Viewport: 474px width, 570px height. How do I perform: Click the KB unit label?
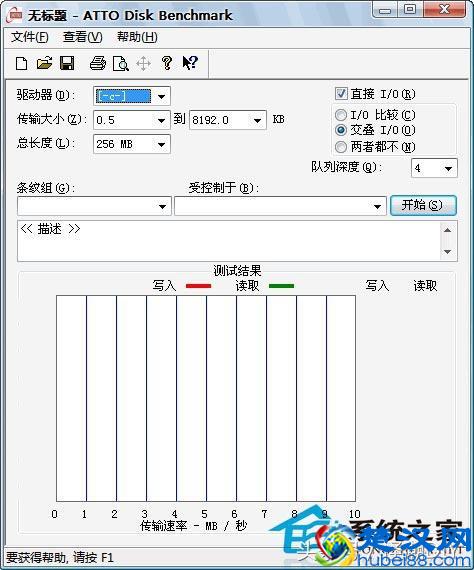(278, 119)
